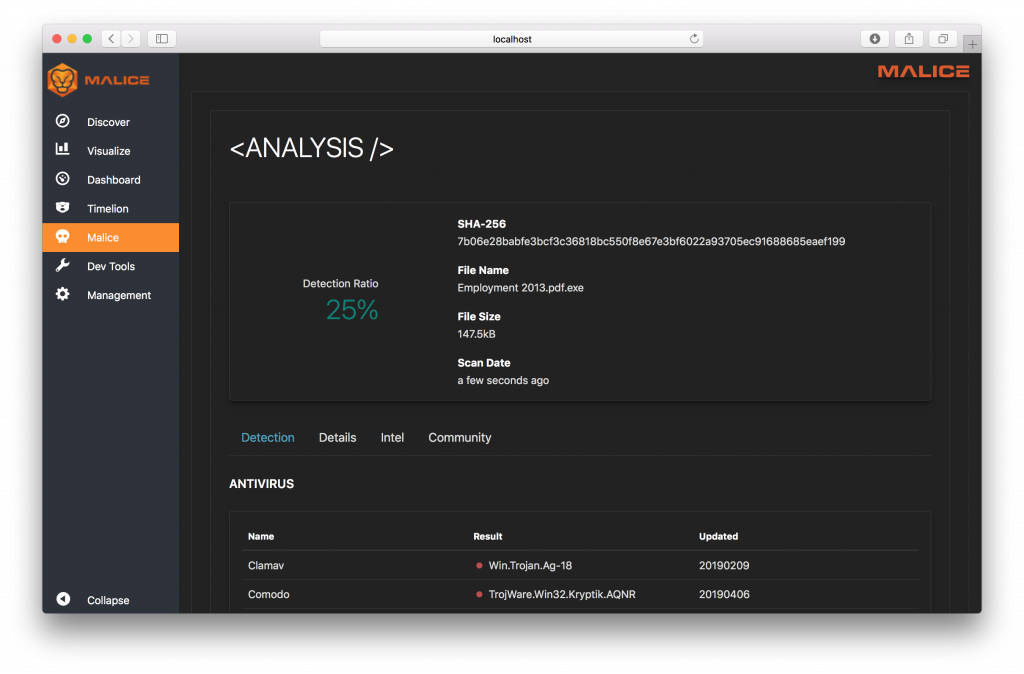Screen dimensions: 1024x674
Task: Go back with the browser back arrow
Action: 112,39
